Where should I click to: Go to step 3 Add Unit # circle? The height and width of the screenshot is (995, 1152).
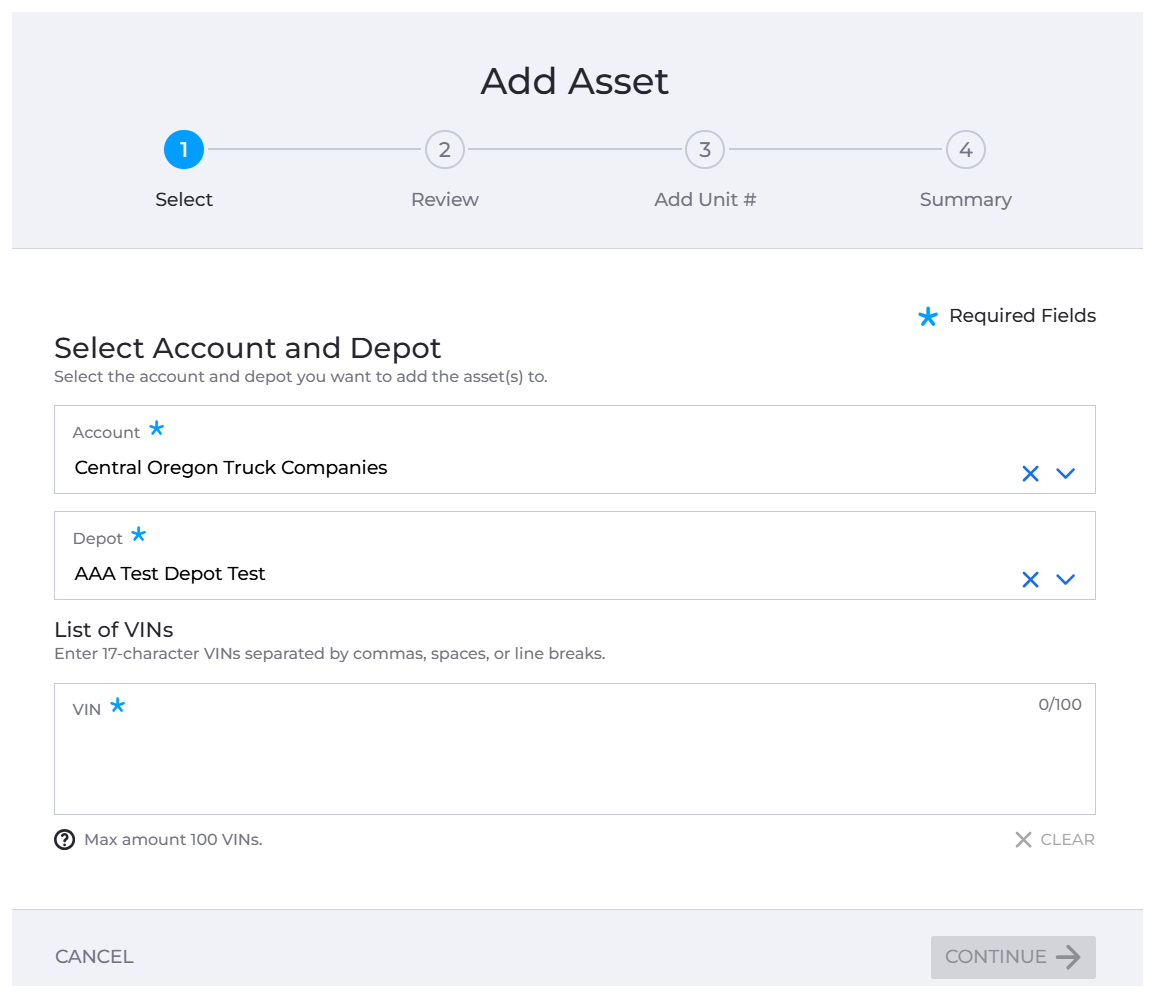pos(705,150)
